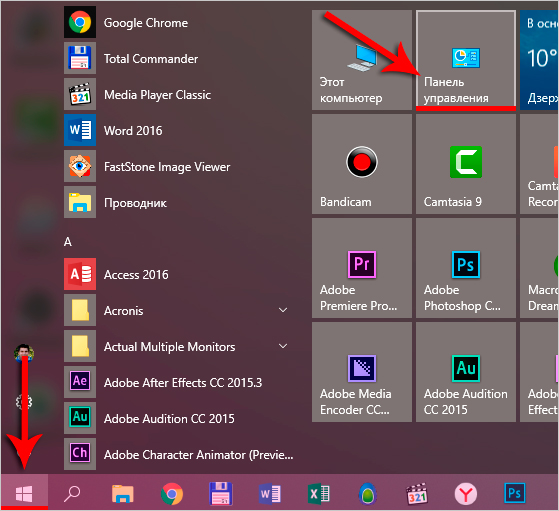
Task: Open the Этот компьютер tile
Action: click(x=362, y=60)
